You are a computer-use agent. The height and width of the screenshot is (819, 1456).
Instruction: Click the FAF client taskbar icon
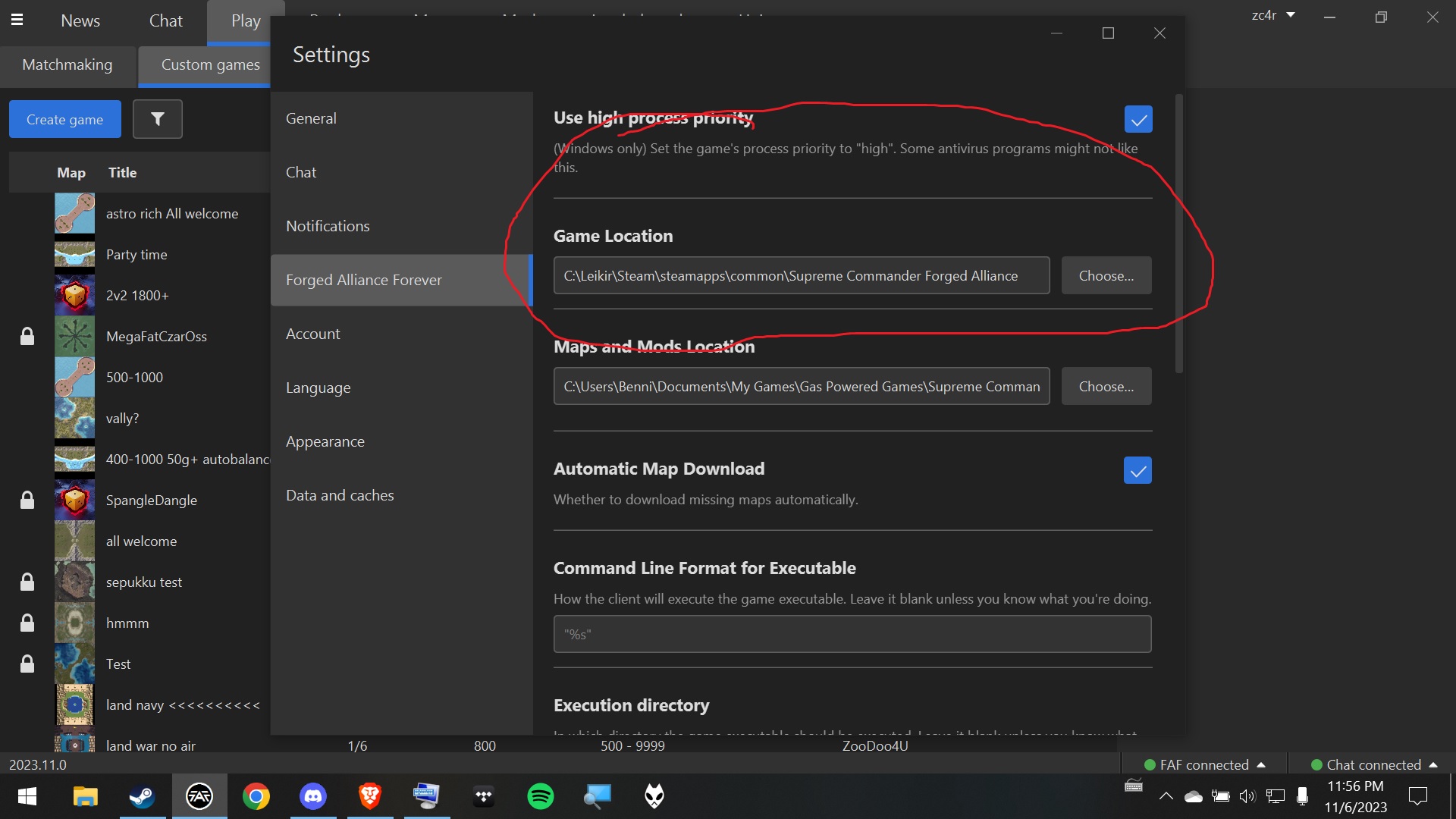[x=199, y=796]
